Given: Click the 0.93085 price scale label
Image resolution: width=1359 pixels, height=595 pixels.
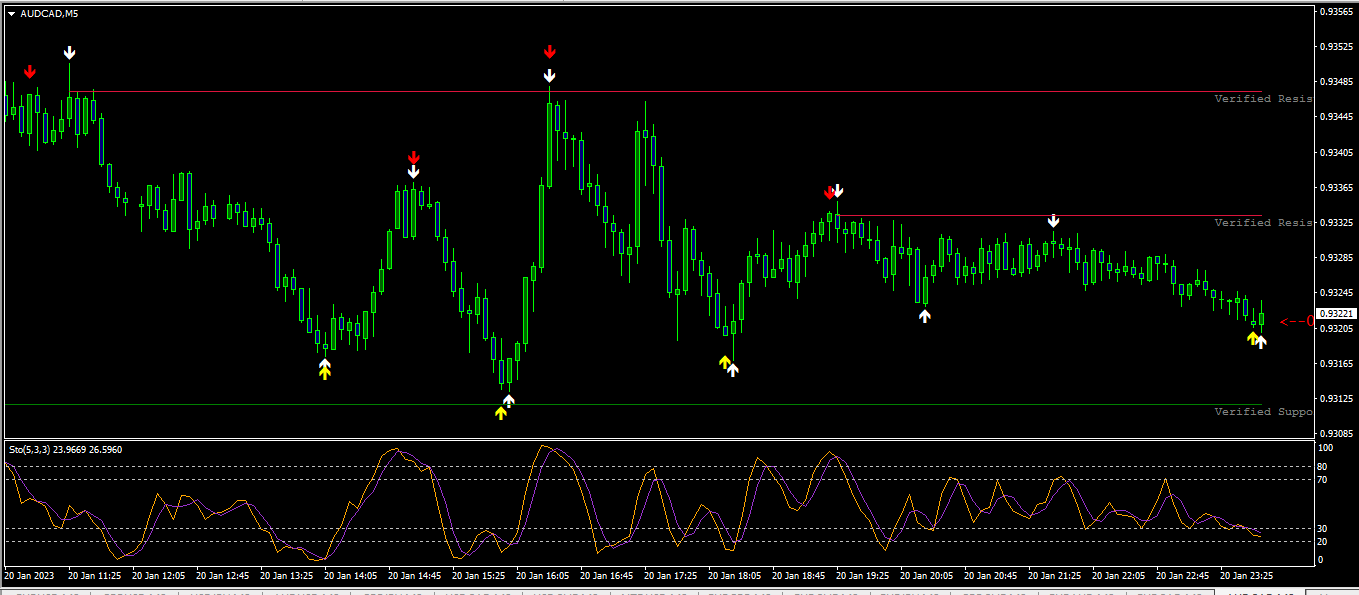Looking at the screenshot, I should coord(1338,434).
